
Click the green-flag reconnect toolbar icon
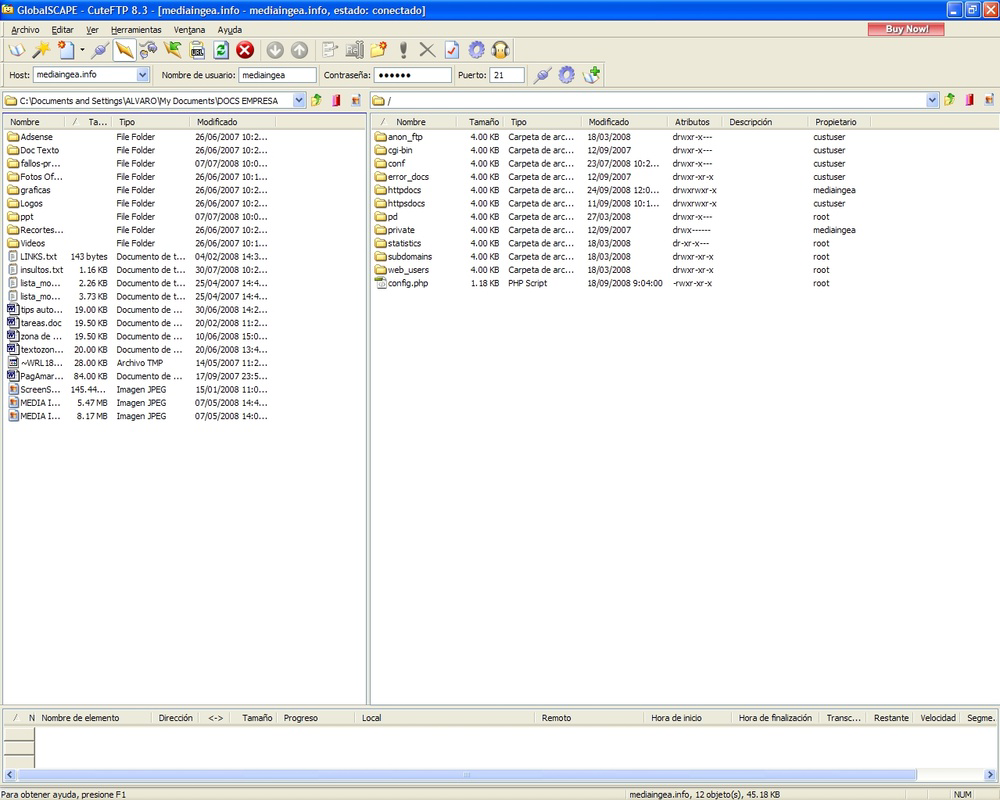coord(172,50)
